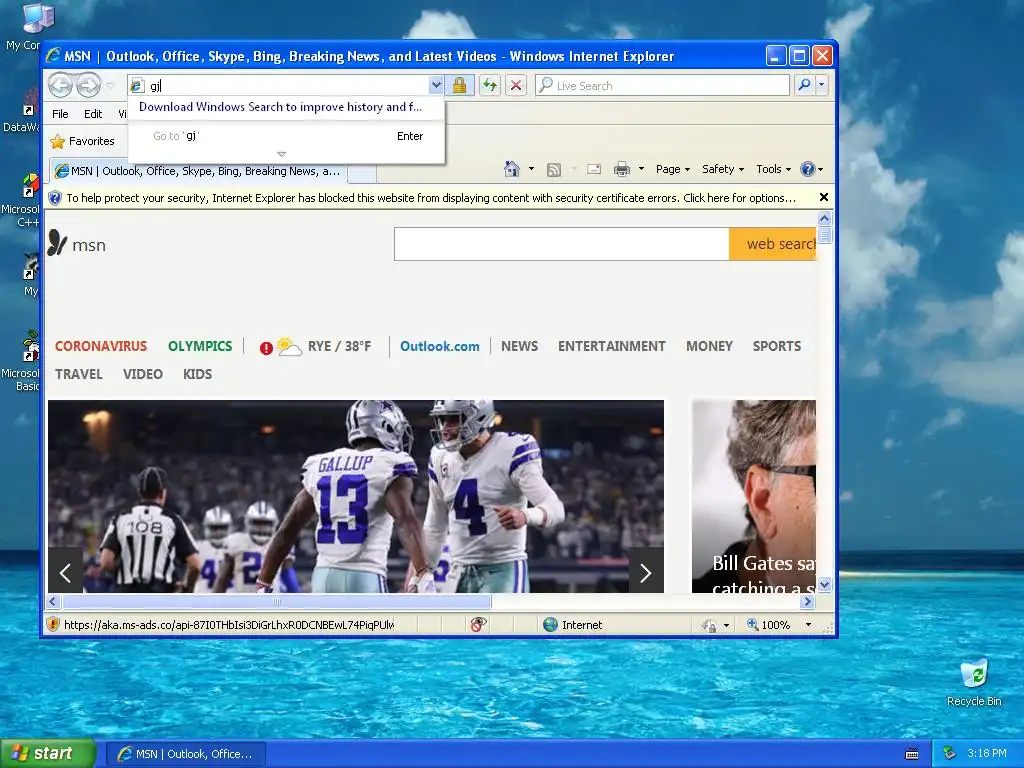Click the Windows start button

[47, 754]
